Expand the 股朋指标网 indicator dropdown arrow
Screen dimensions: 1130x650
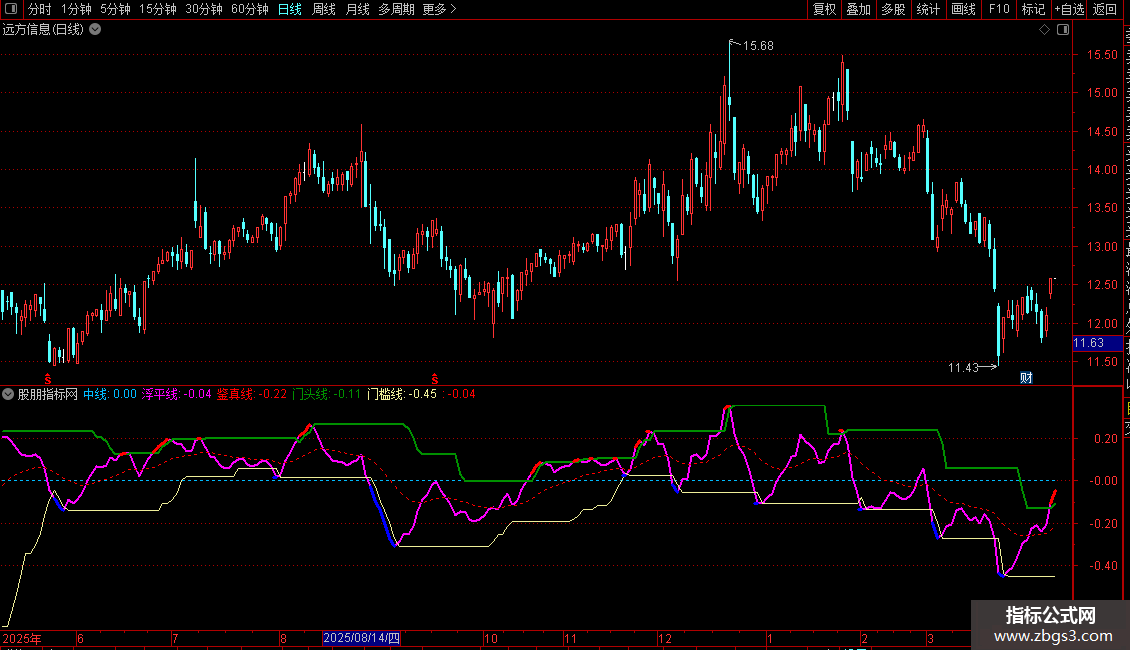point(9,394)
